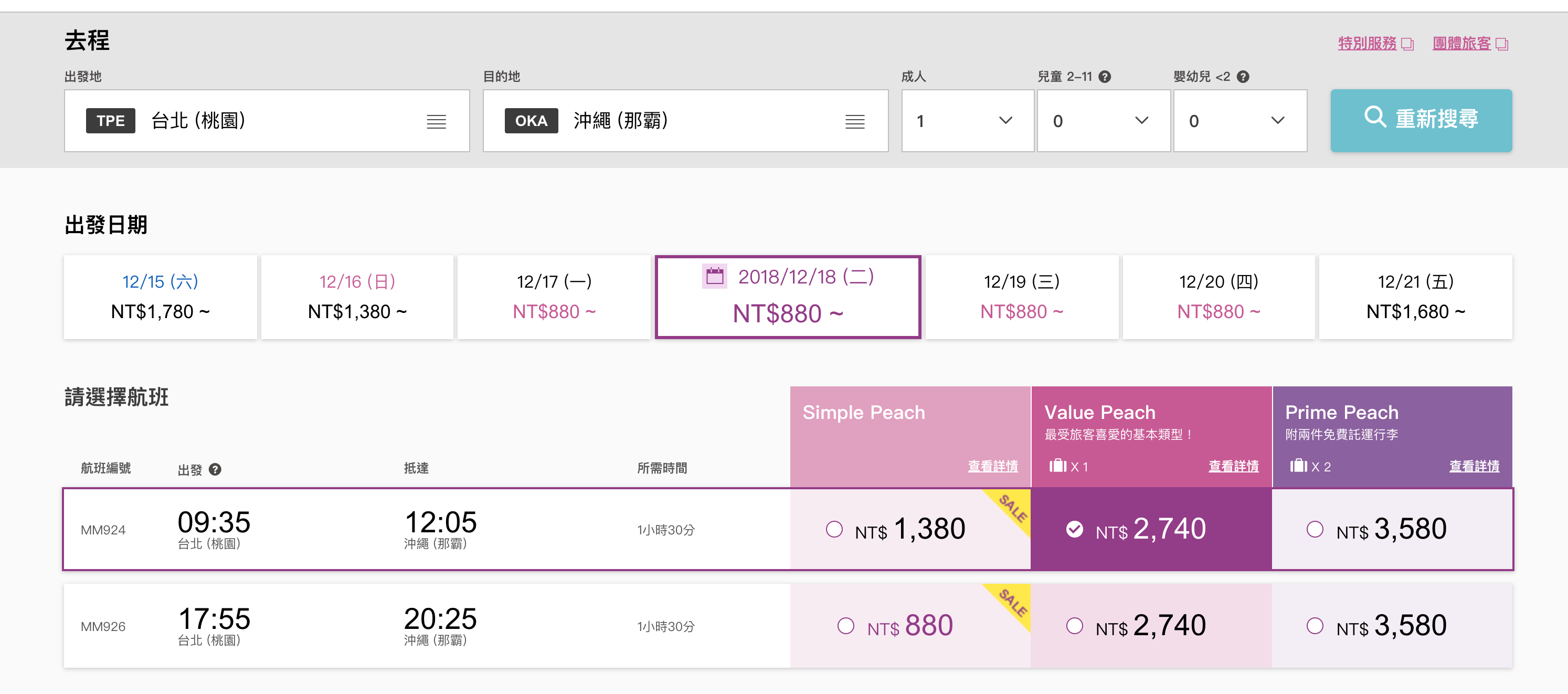Select Simple Peach NT$880 for MM926
Image resolution: width=1568 pixels, height=694 pixels.
point(910,626)
